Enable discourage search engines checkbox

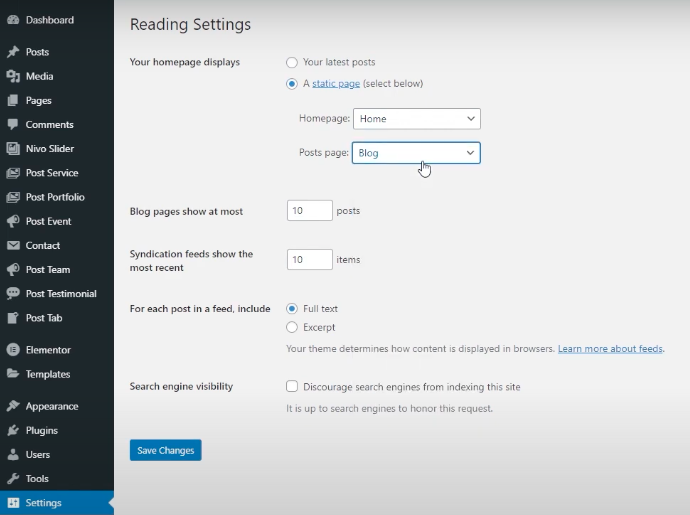pos(292,386)
